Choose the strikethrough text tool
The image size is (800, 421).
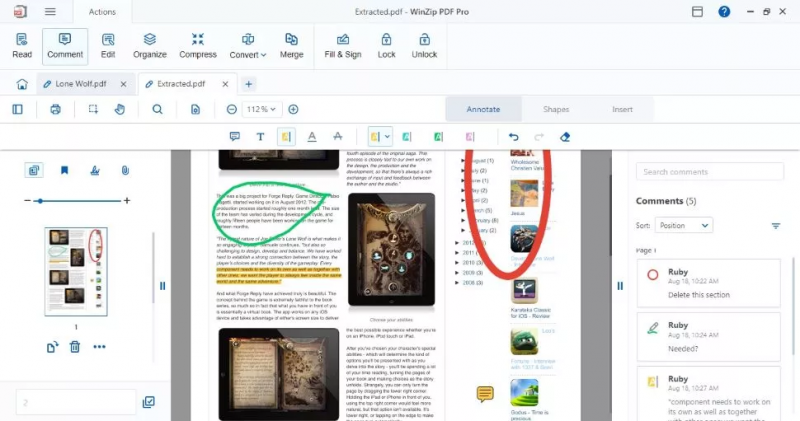pyautogui.click(x=337, y=137)
